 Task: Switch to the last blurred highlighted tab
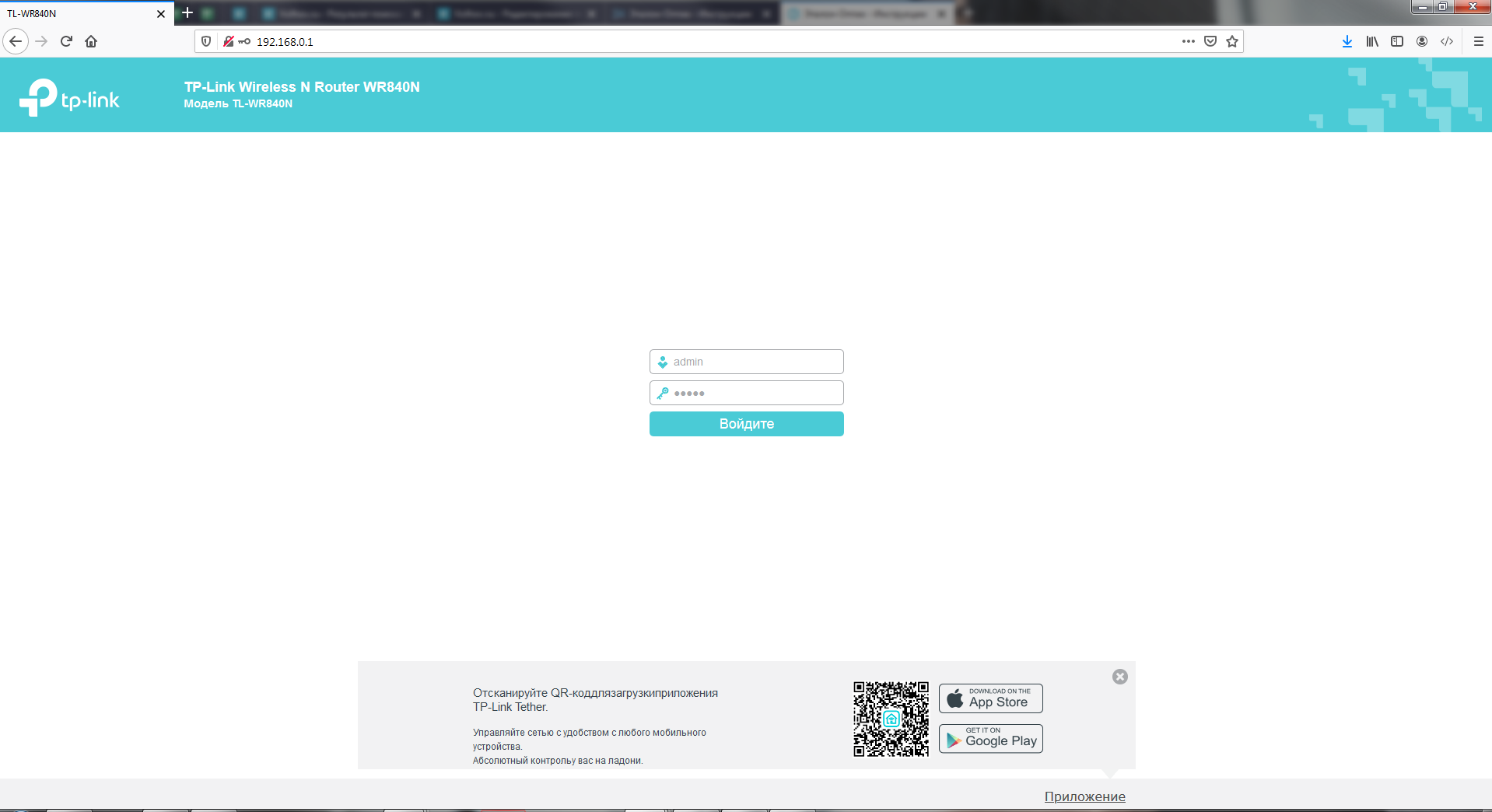[867, 14]
